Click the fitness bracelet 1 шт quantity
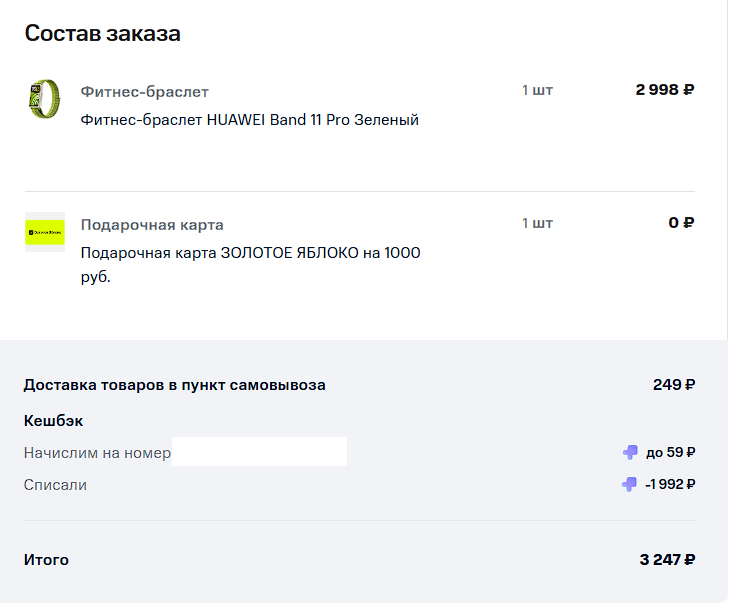Viewport: 736px width, 612px height. 537,90
